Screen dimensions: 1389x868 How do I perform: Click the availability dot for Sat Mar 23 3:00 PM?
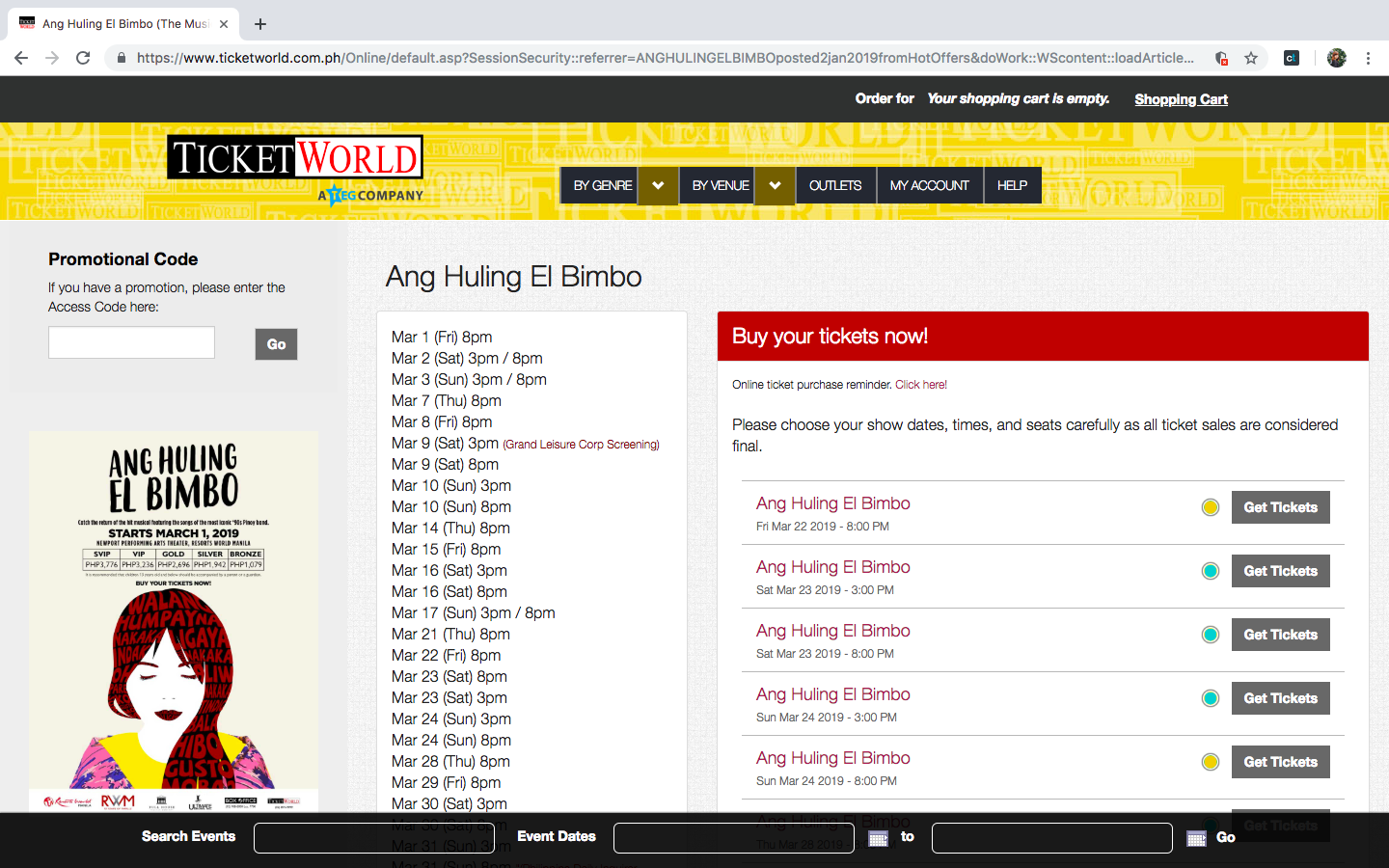[x=1211, y=571]
